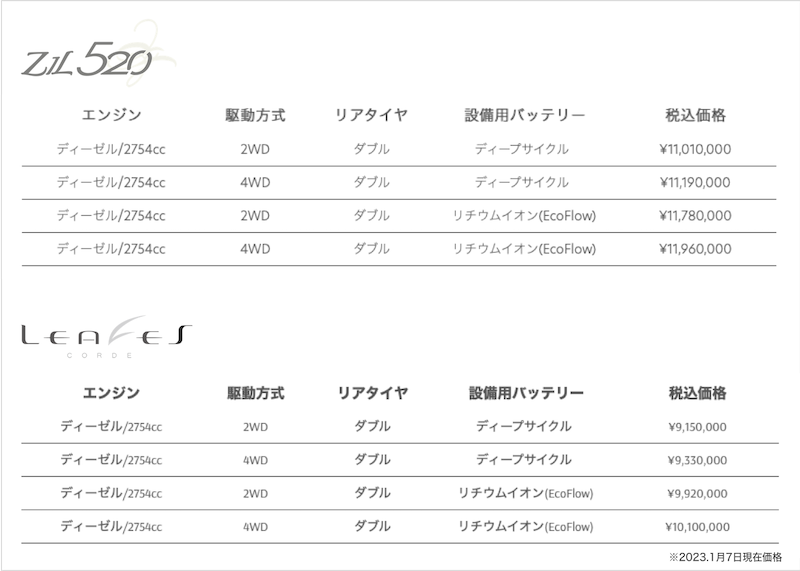
Task: Click リアタイヤ header in the Leaves table
Action: coord(372,393)
